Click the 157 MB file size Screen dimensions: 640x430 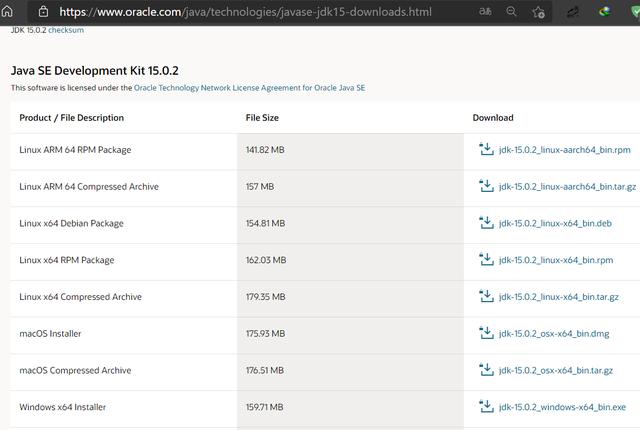click(x=260, y=186)
